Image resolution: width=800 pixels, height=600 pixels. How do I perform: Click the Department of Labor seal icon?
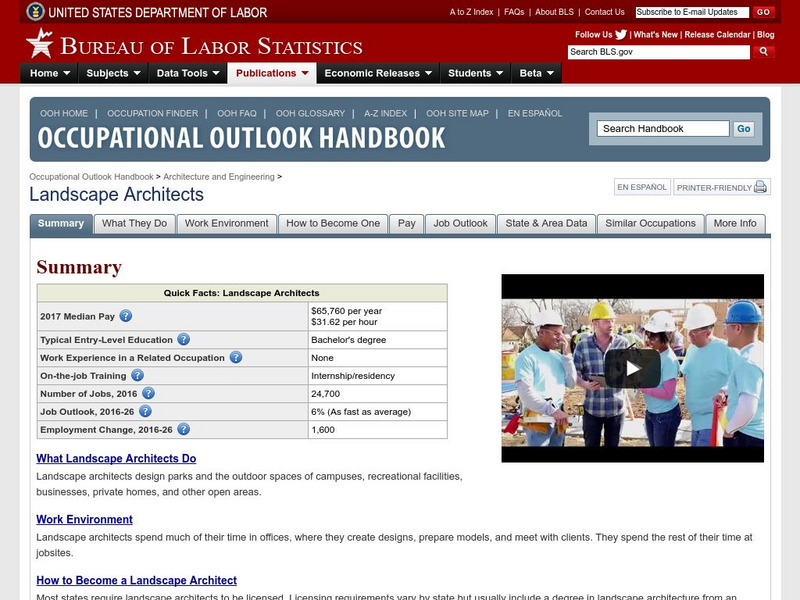[35, 11]
